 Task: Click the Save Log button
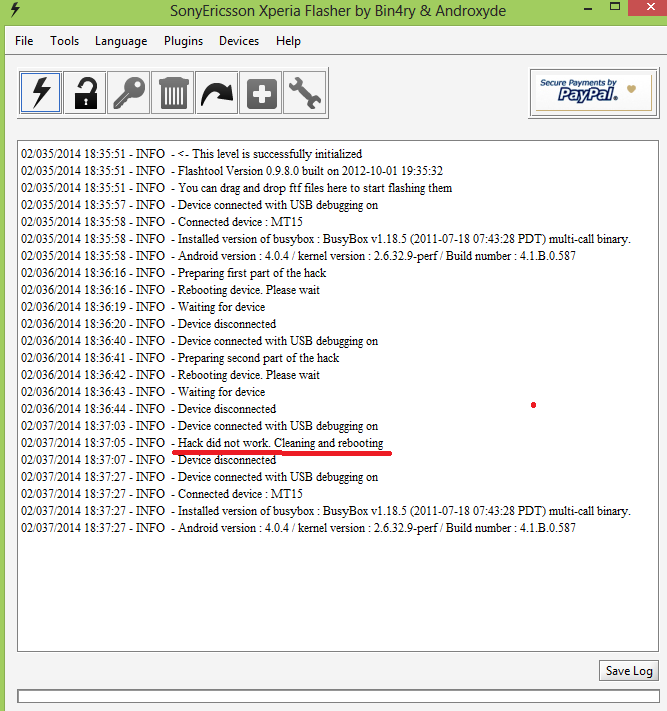(x=629, y=671)
